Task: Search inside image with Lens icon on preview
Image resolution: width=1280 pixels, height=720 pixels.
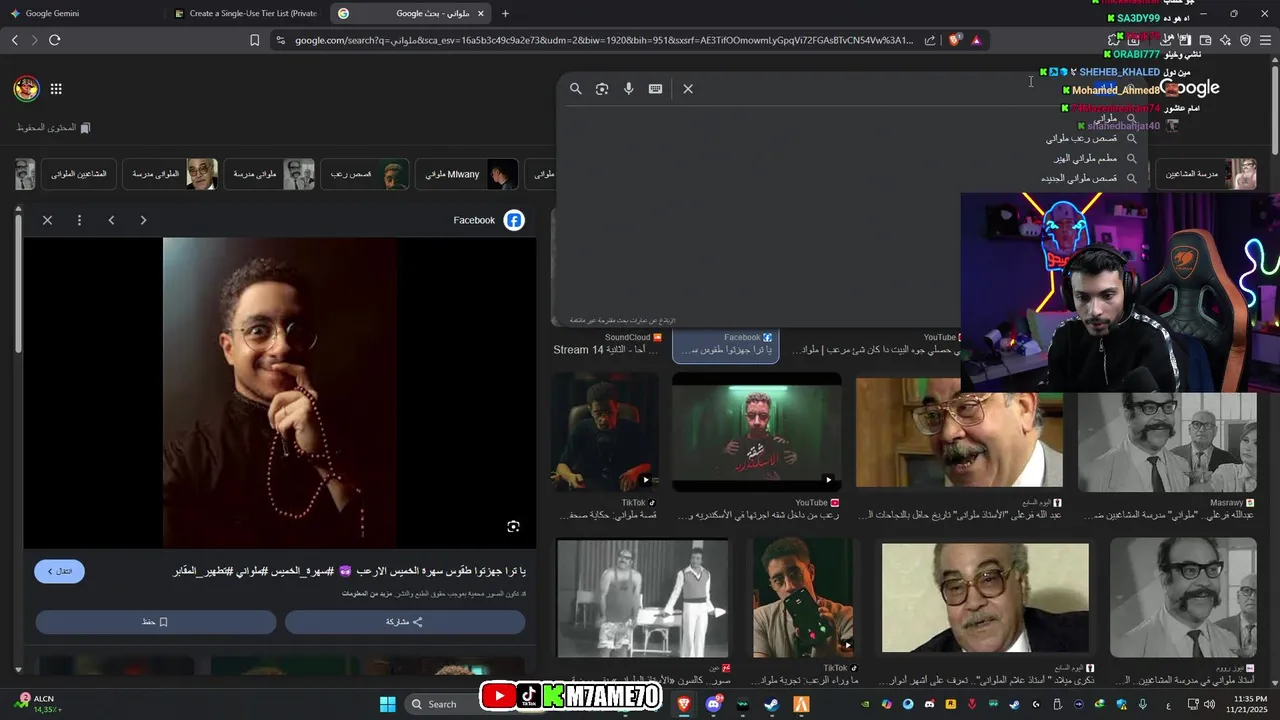Action: coord(513,526)
